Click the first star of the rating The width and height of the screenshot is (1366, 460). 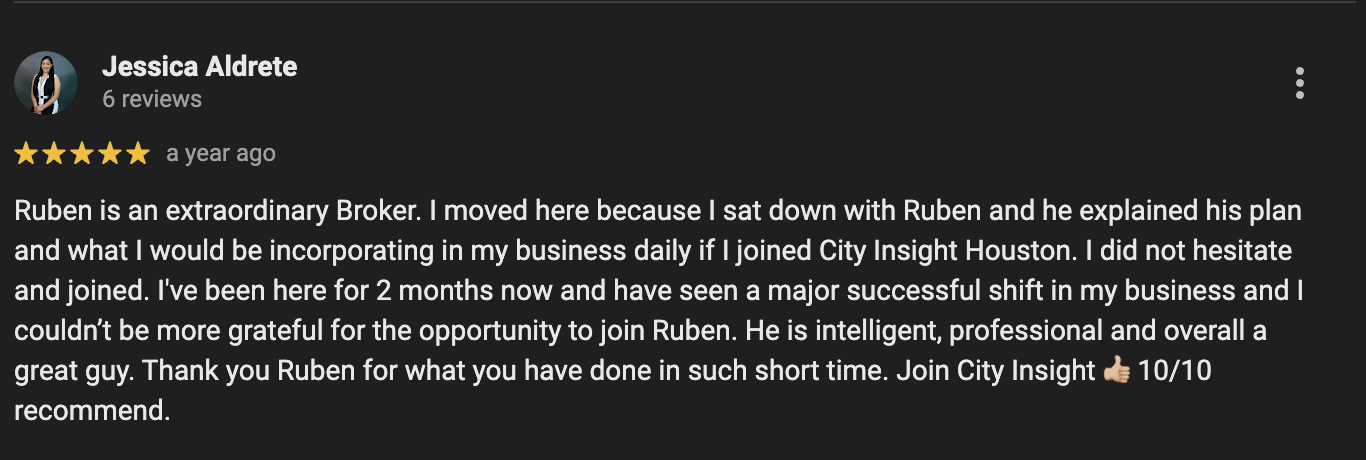[26, 154]
